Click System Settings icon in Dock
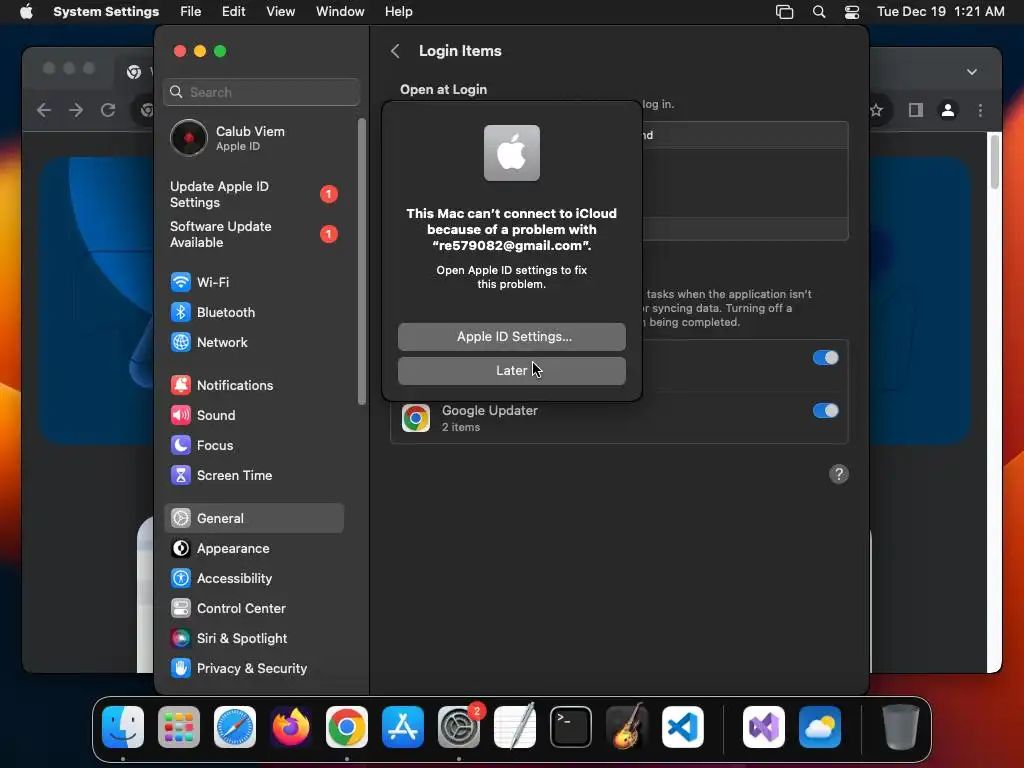The image size is (1024, 768). tap(459, 727)
